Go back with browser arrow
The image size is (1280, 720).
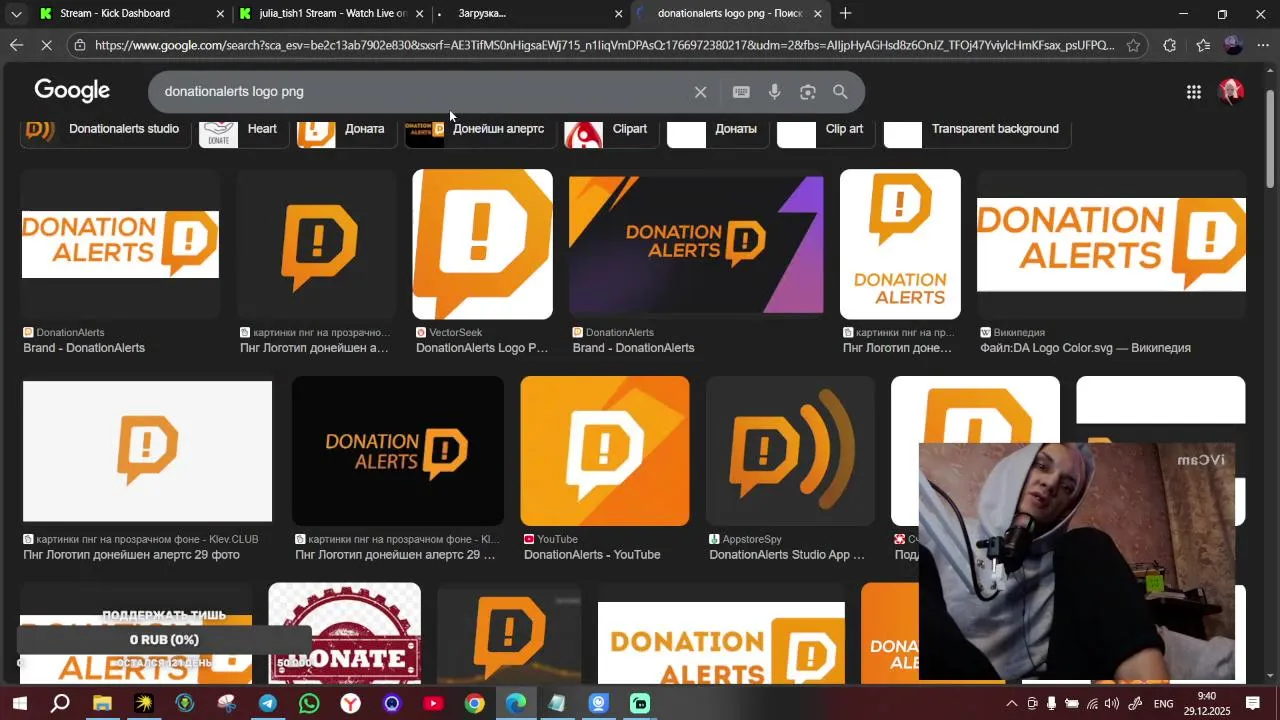pos(16,45)
